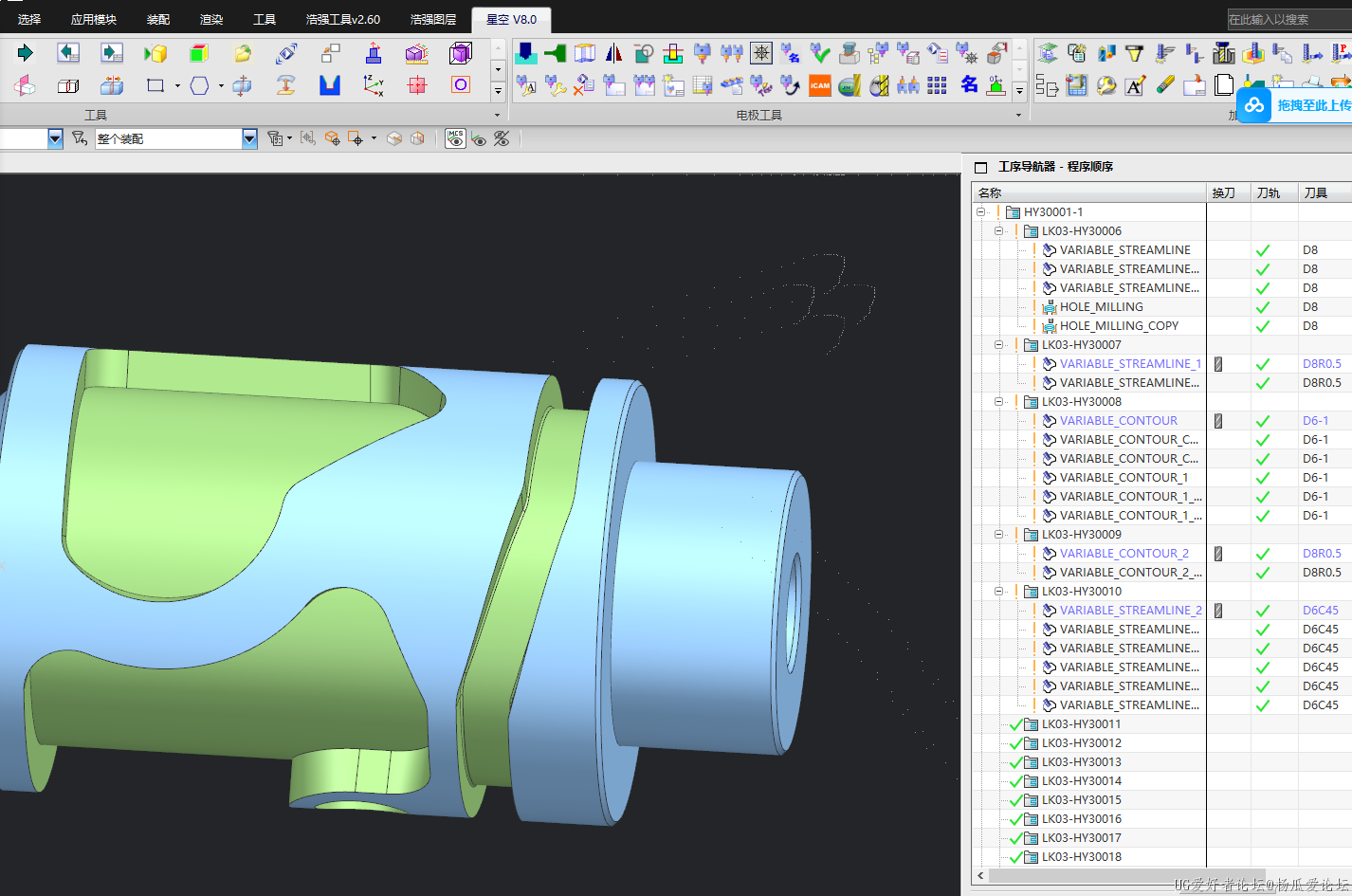Click the pencil eraser icon
The height and width of the screenshot is (896, 1352).
tap(1165, 85)
